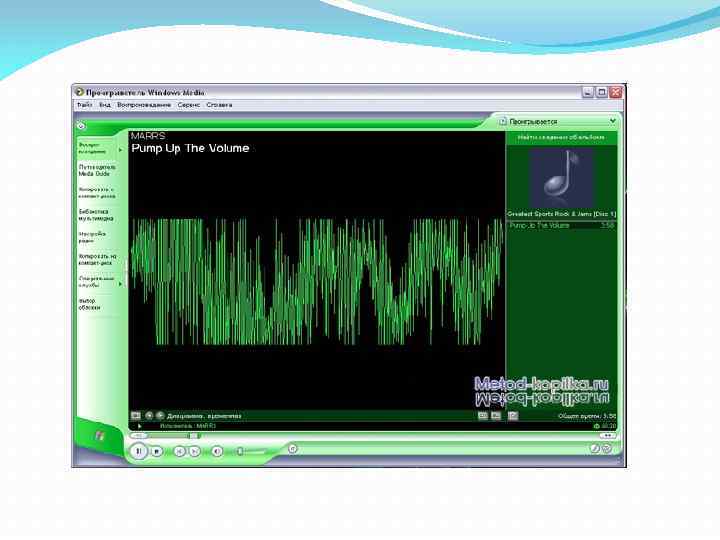Click the rewind/fast-forward button by the seek bar
720x540 pixels.
pyautogui.click(x=608, y=435)
